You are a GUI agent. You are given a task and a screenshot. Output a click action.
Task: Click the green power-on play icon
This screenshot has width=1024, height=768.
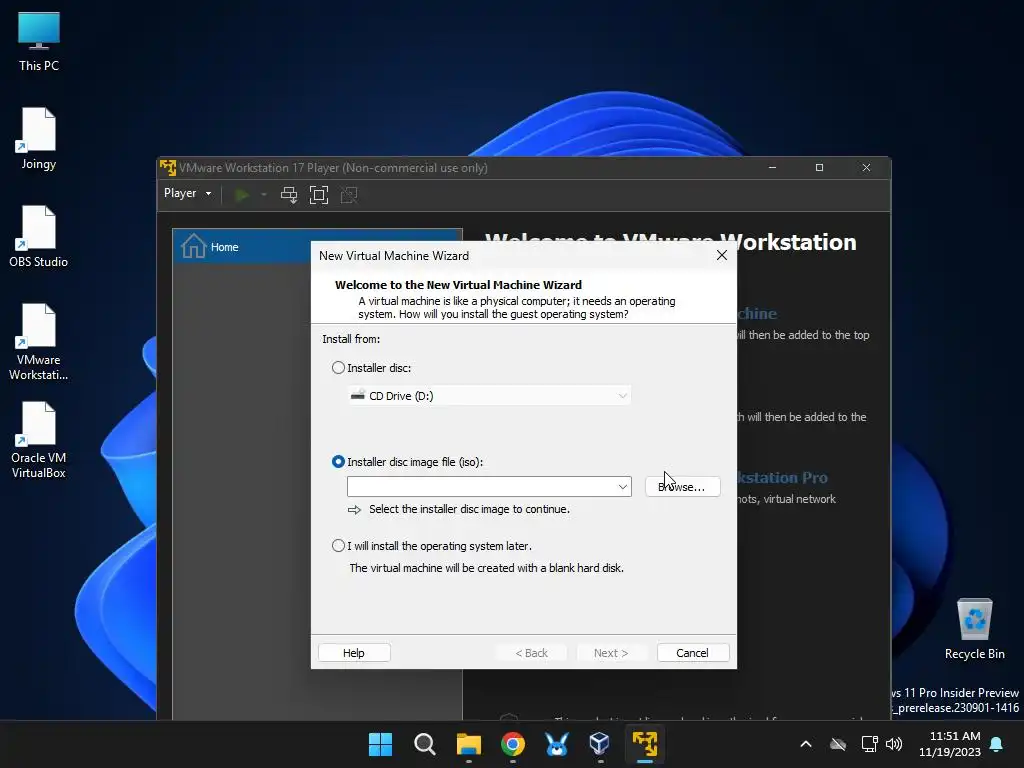coord(242,195)
